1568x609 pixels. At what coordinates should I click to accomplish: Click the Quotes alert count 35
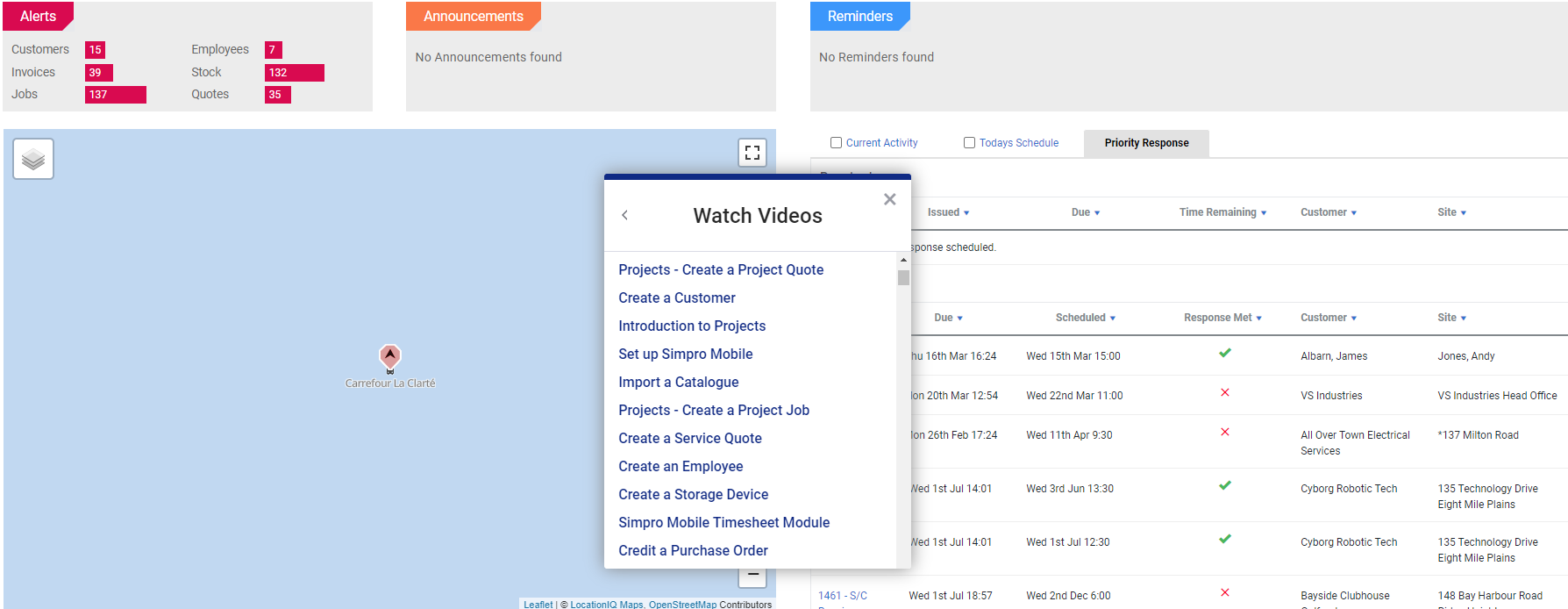(x=277, y=95)
